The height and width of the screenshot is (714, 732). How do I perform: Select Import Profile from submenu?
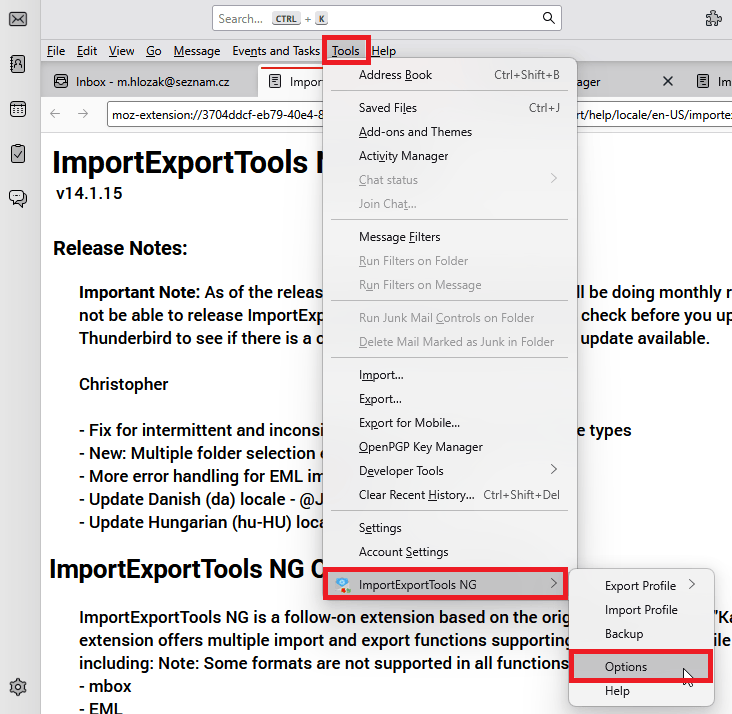pyautogui.click(x=641, y=609)
